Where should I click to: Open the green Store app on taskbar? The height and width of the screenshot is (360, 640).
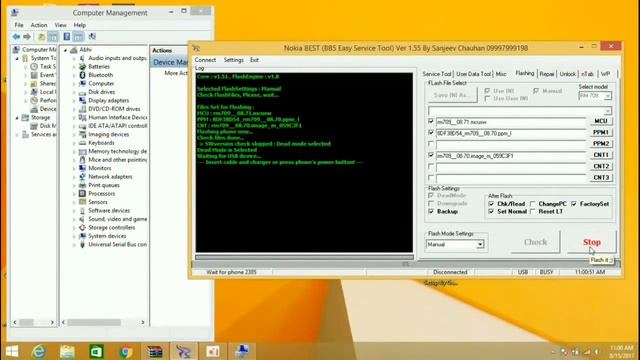96,351
